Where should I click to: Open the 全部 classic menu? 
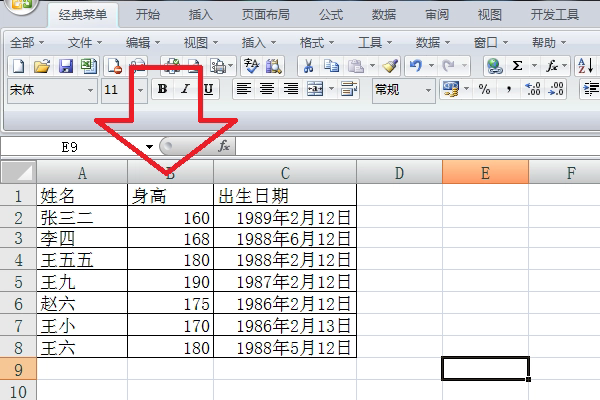[x=26, y=42]
